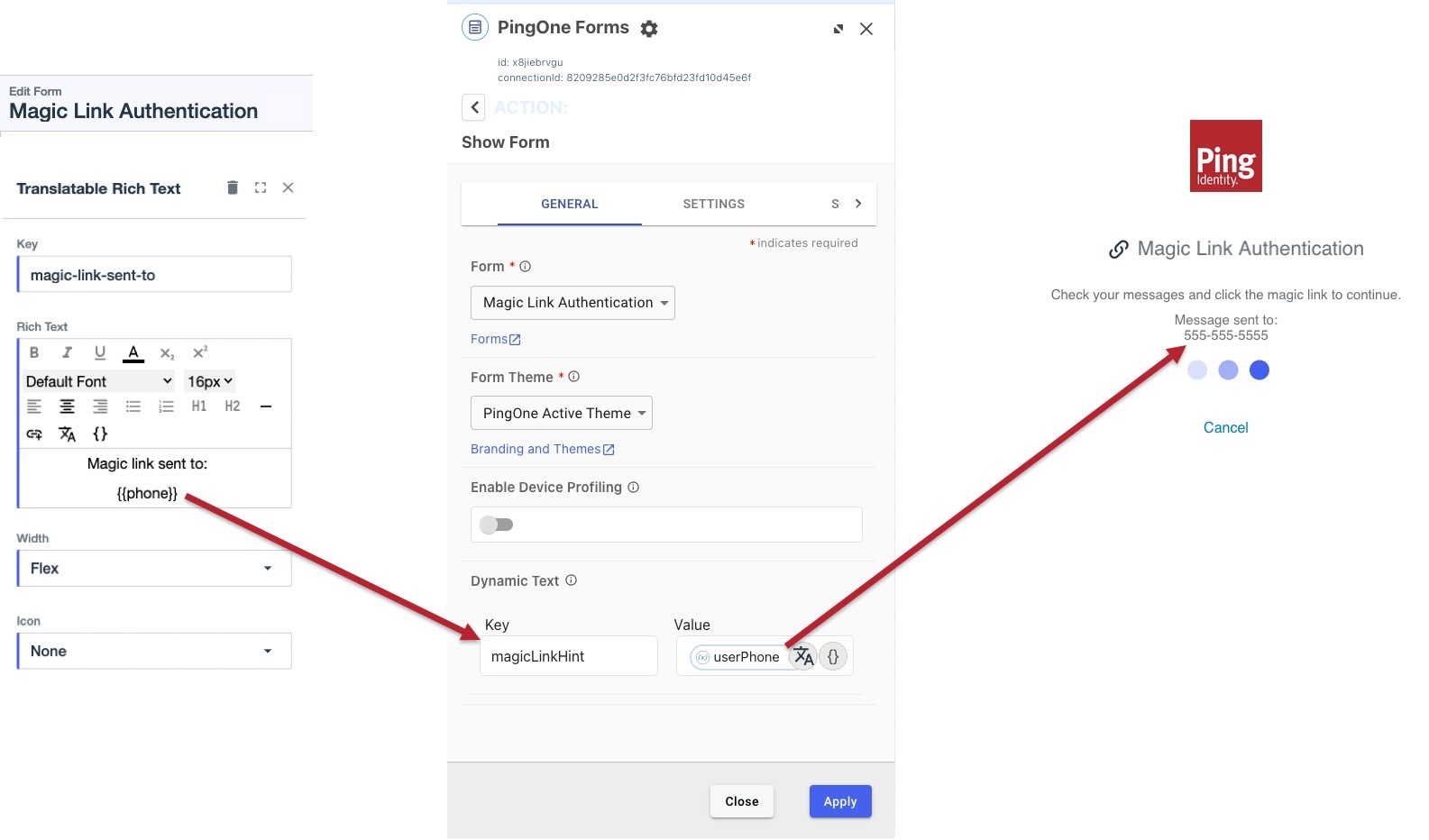Toggle italic text formatting
The height and width of the screenshot is (840, 1429).
click(67, 352)
